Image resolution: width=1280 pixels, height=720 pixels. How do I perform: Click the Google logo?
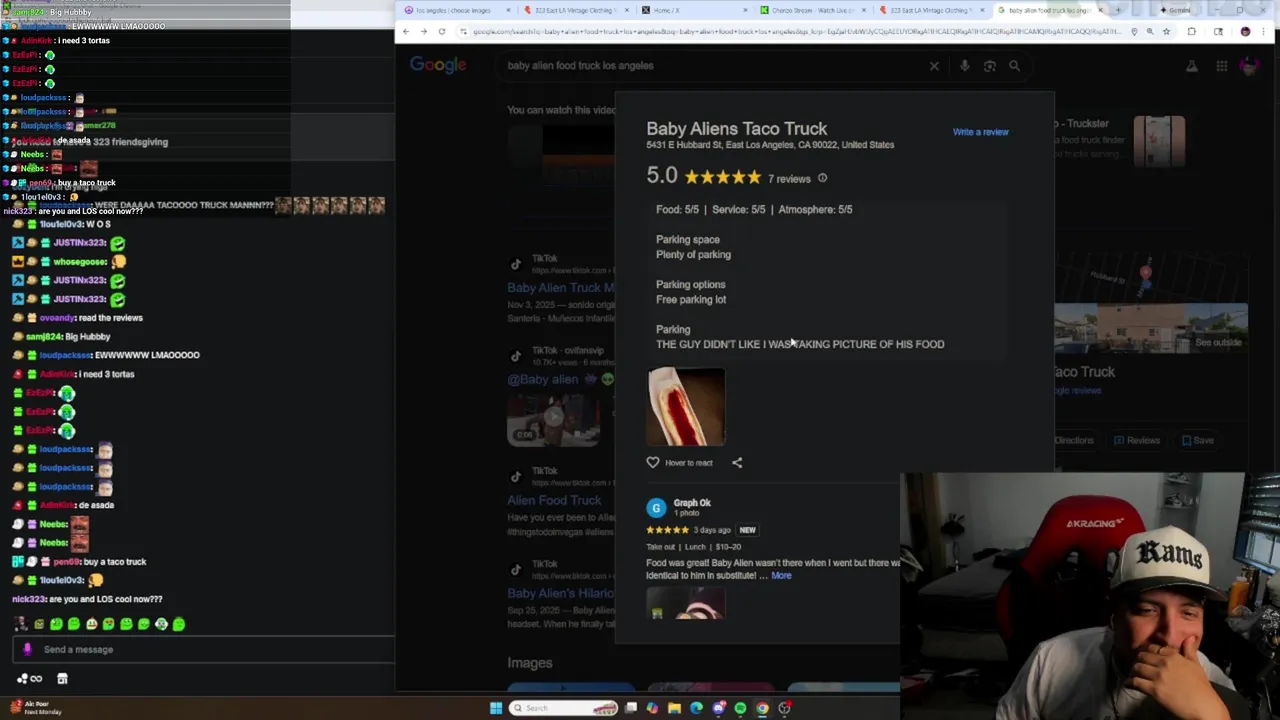point(438,65)
